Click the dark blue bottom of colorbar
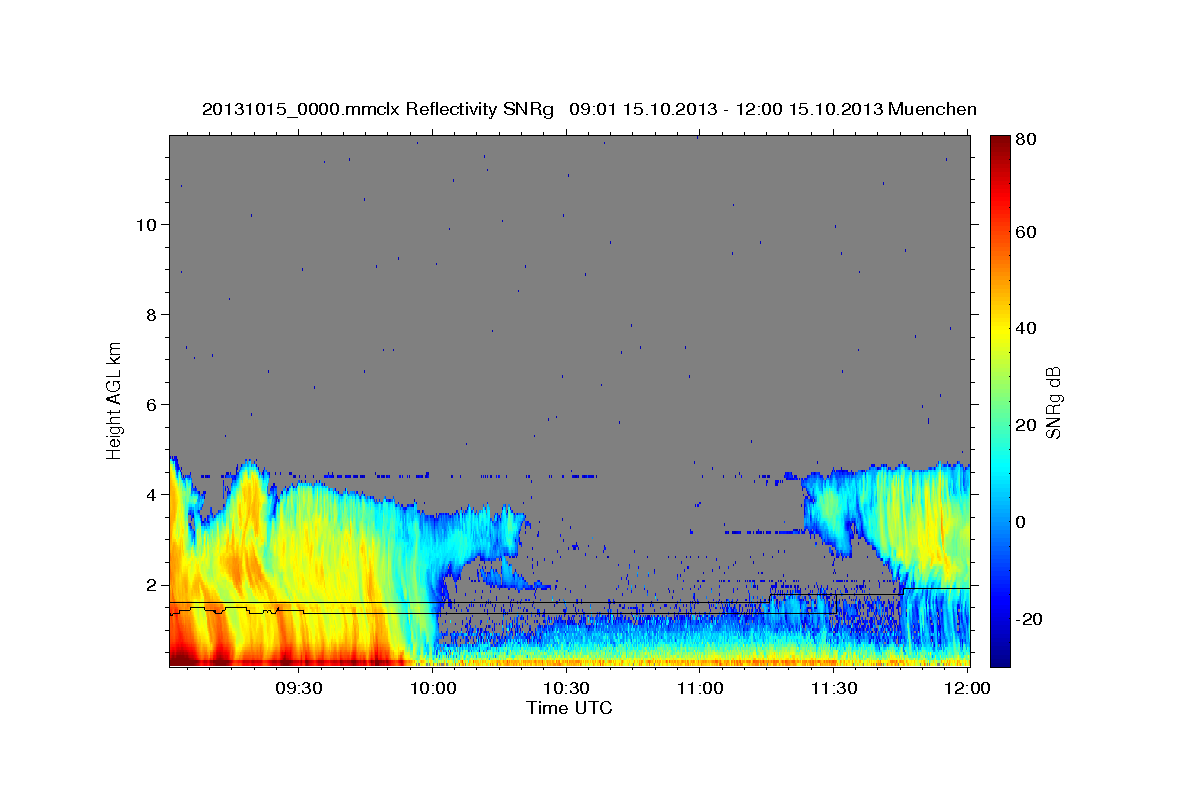Image resolution: width=1200 pixels, height=800 pixels. tap(1000, 658)
